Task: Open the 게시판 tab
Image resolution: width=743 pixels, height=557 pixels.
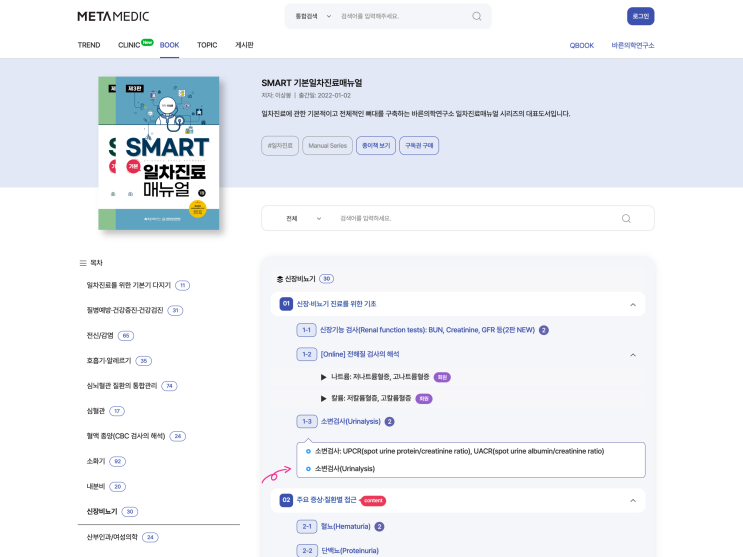Action: [x=244, y=45]
